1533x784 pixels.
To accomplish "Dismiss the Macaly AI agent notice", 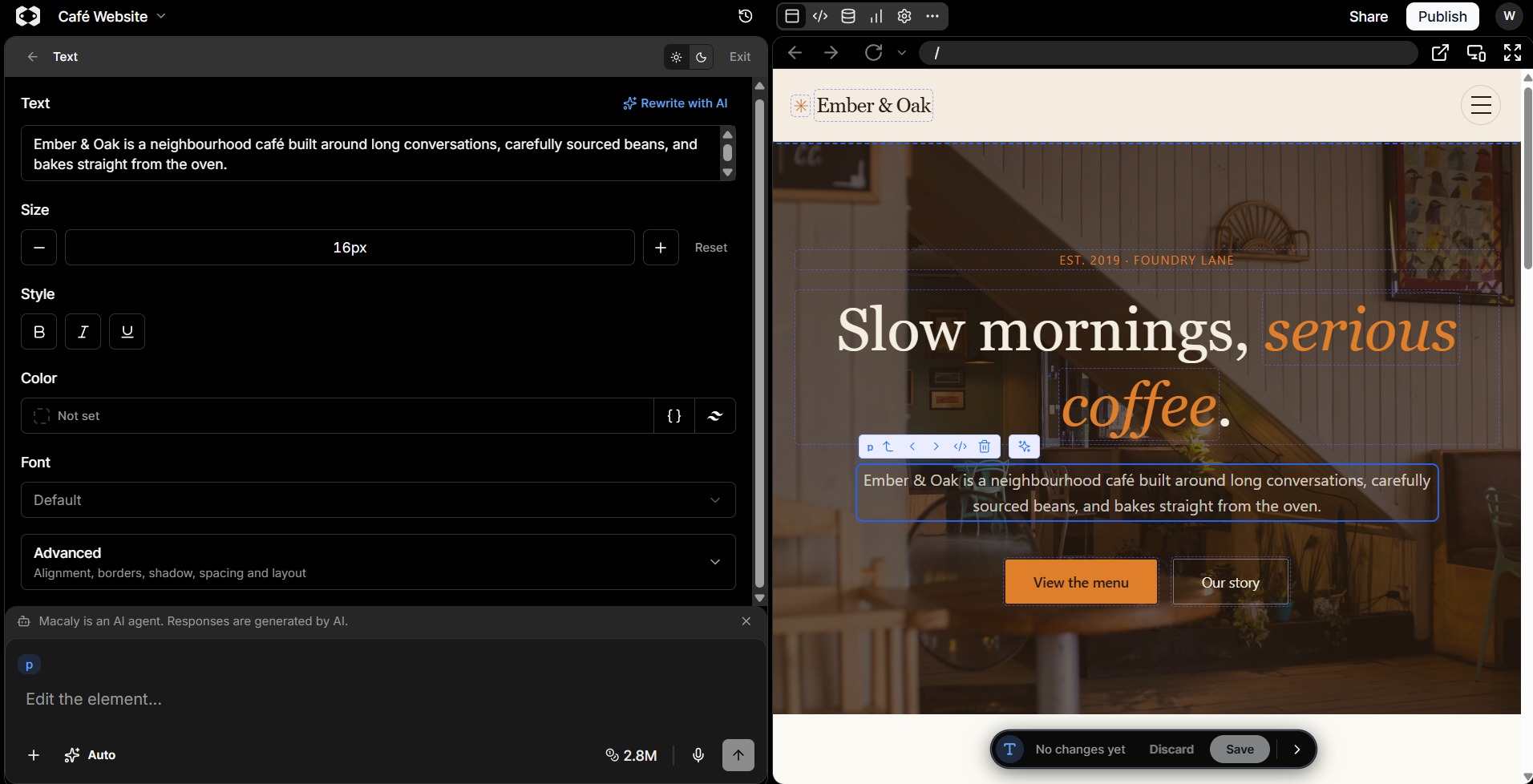I will (x=746, y=621).
